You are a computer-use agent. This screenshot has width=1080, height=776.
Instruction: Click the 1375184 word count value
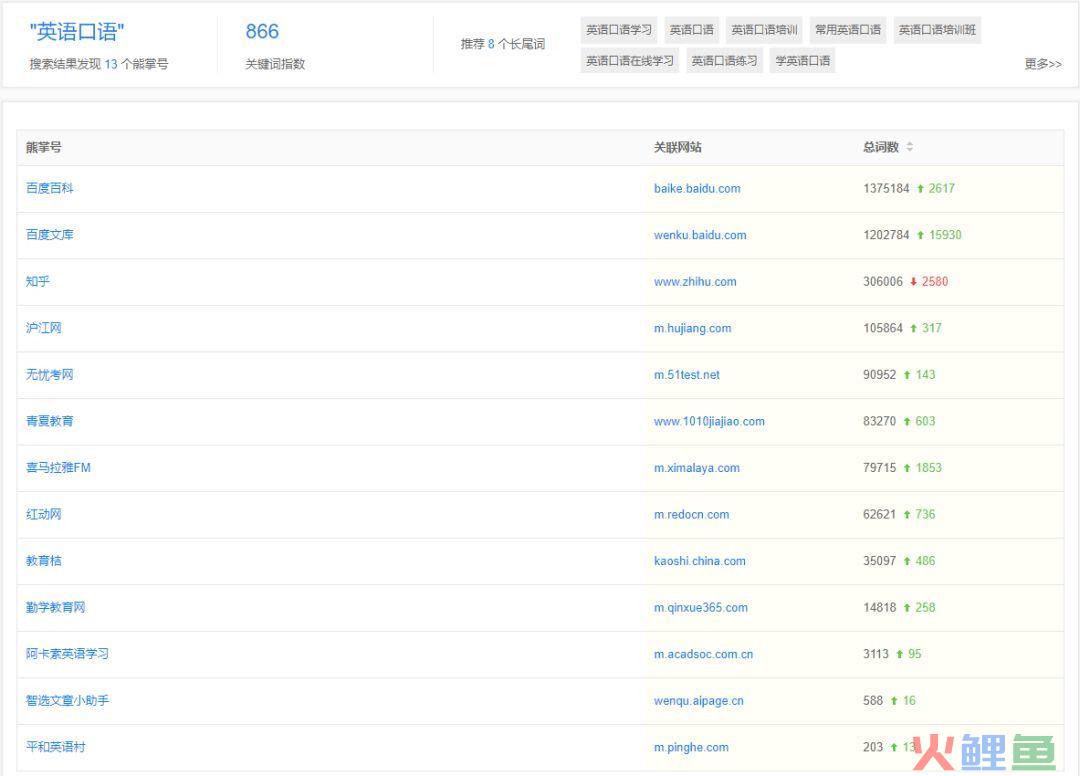pos(886,188)
